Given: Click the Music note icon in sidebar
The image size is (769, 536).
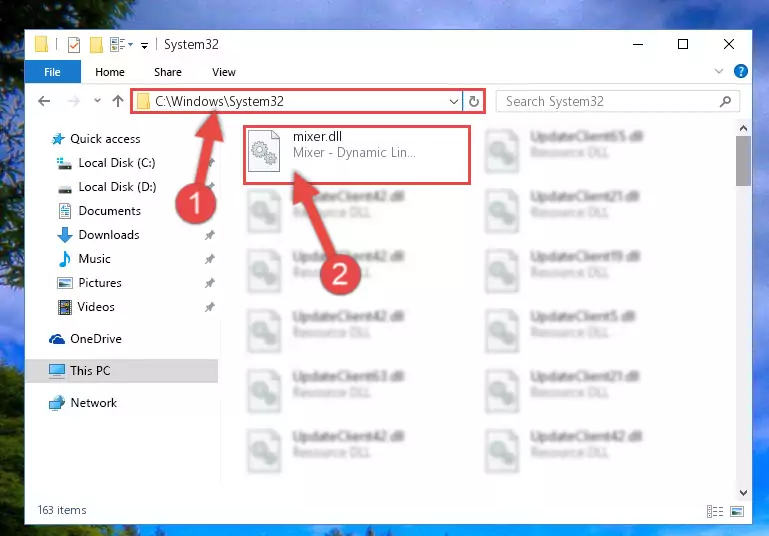Looking at the screenshot, I should coord(64,259).
